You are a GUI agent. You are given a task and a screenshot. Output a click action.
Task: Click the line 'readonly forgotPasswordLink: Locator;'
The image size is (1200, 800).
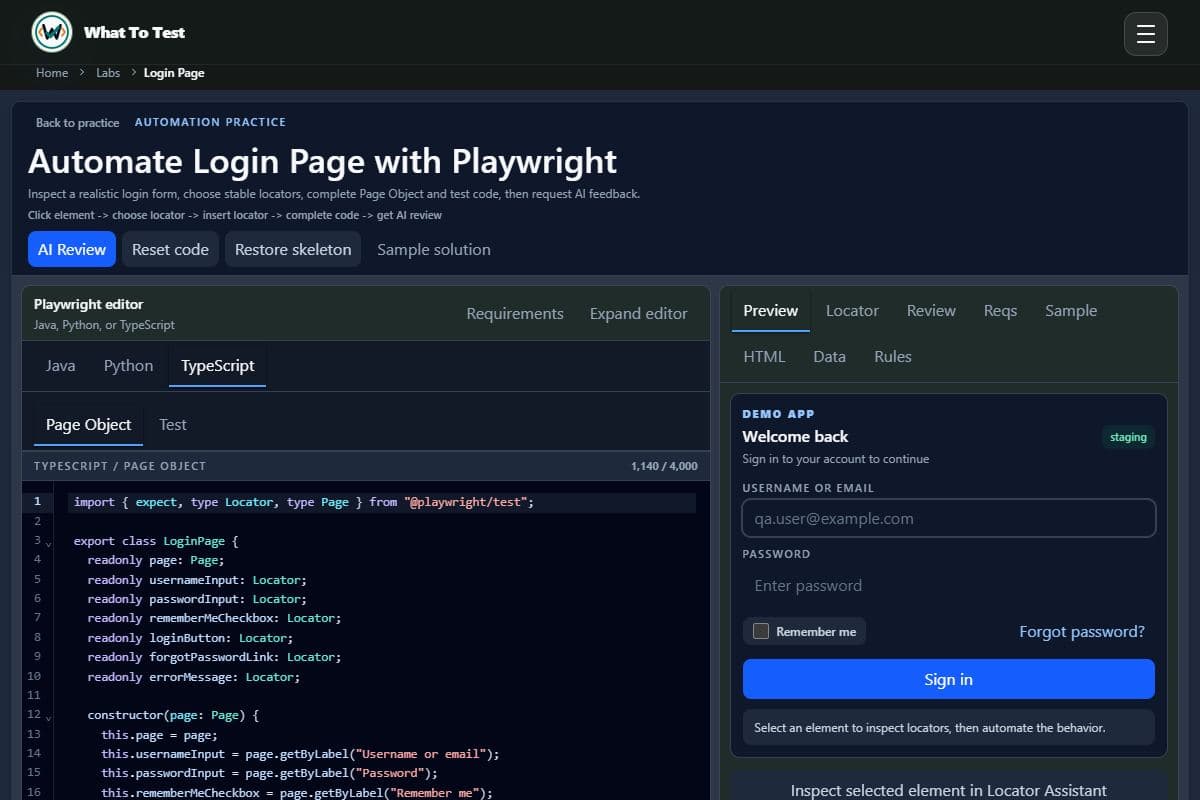(215, 657)
